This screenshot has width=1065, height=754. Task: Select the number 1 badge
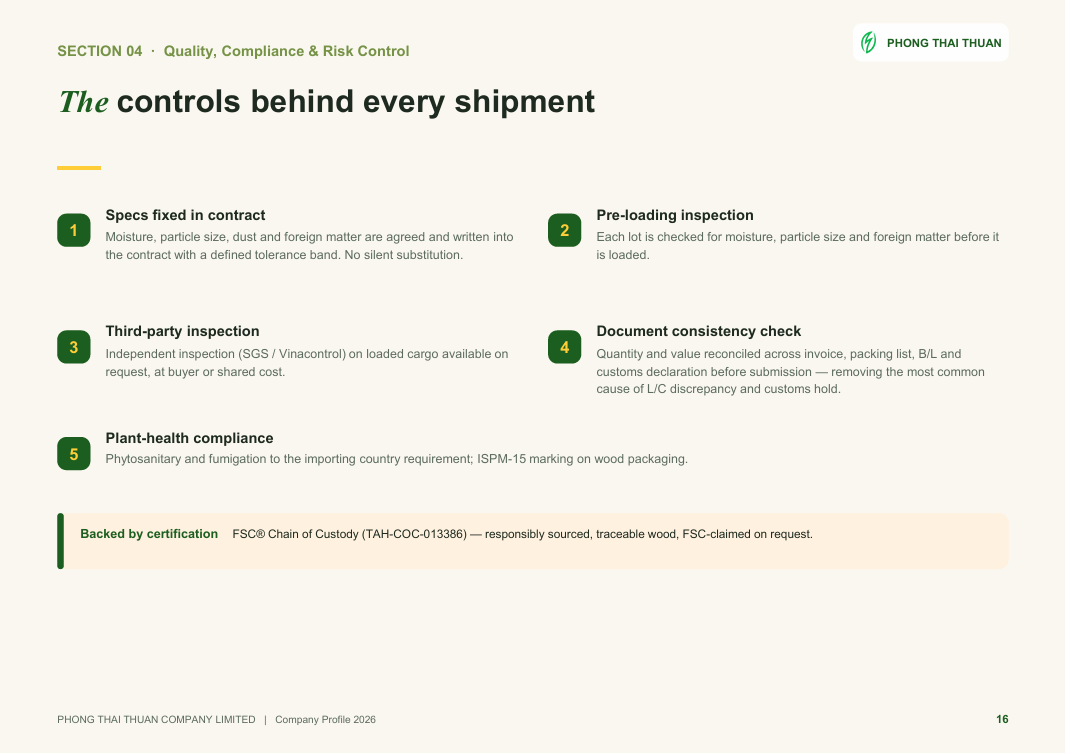(74, 230)
